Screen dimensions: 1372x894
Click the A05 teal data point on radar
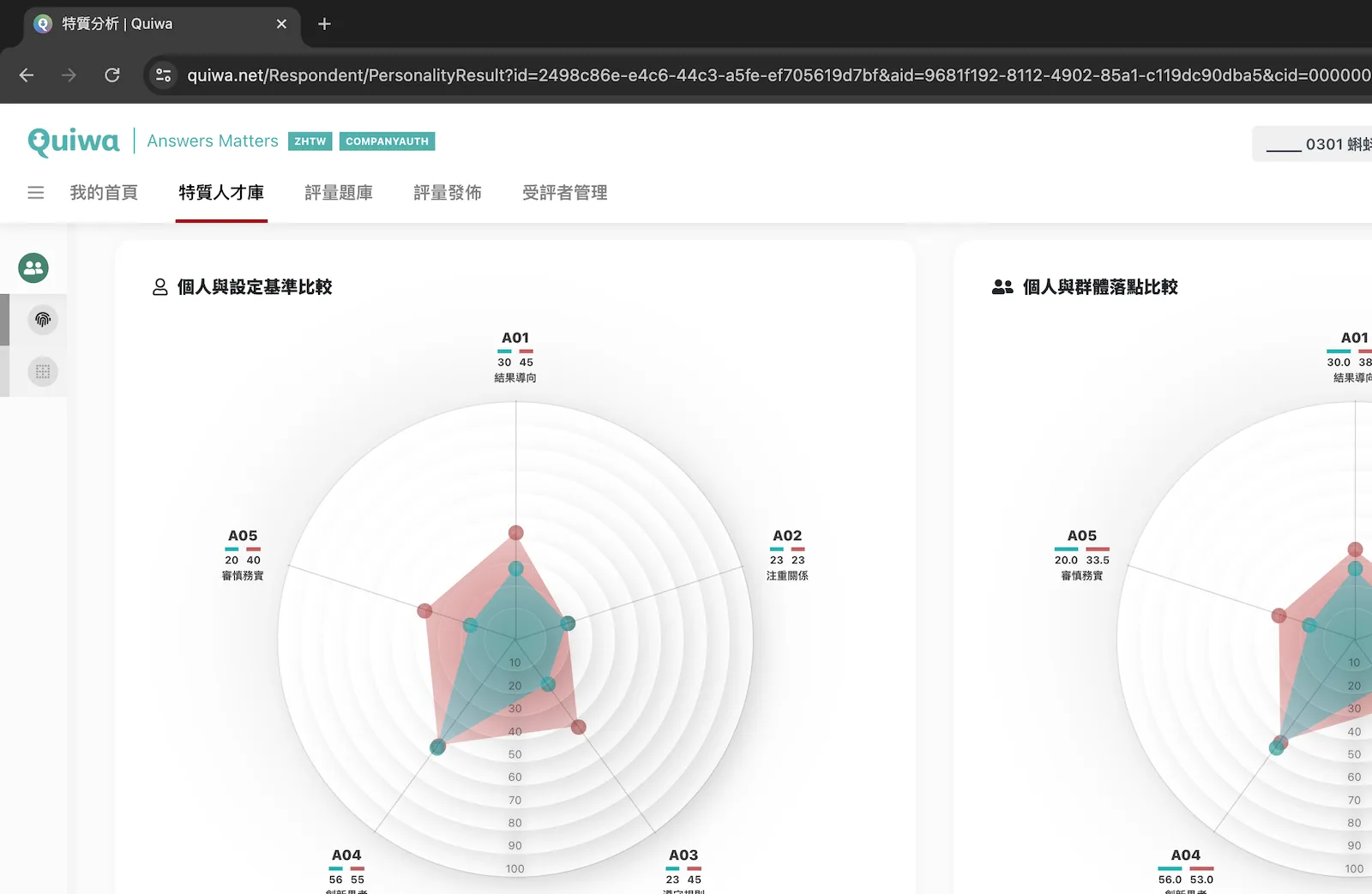point(470,626)
